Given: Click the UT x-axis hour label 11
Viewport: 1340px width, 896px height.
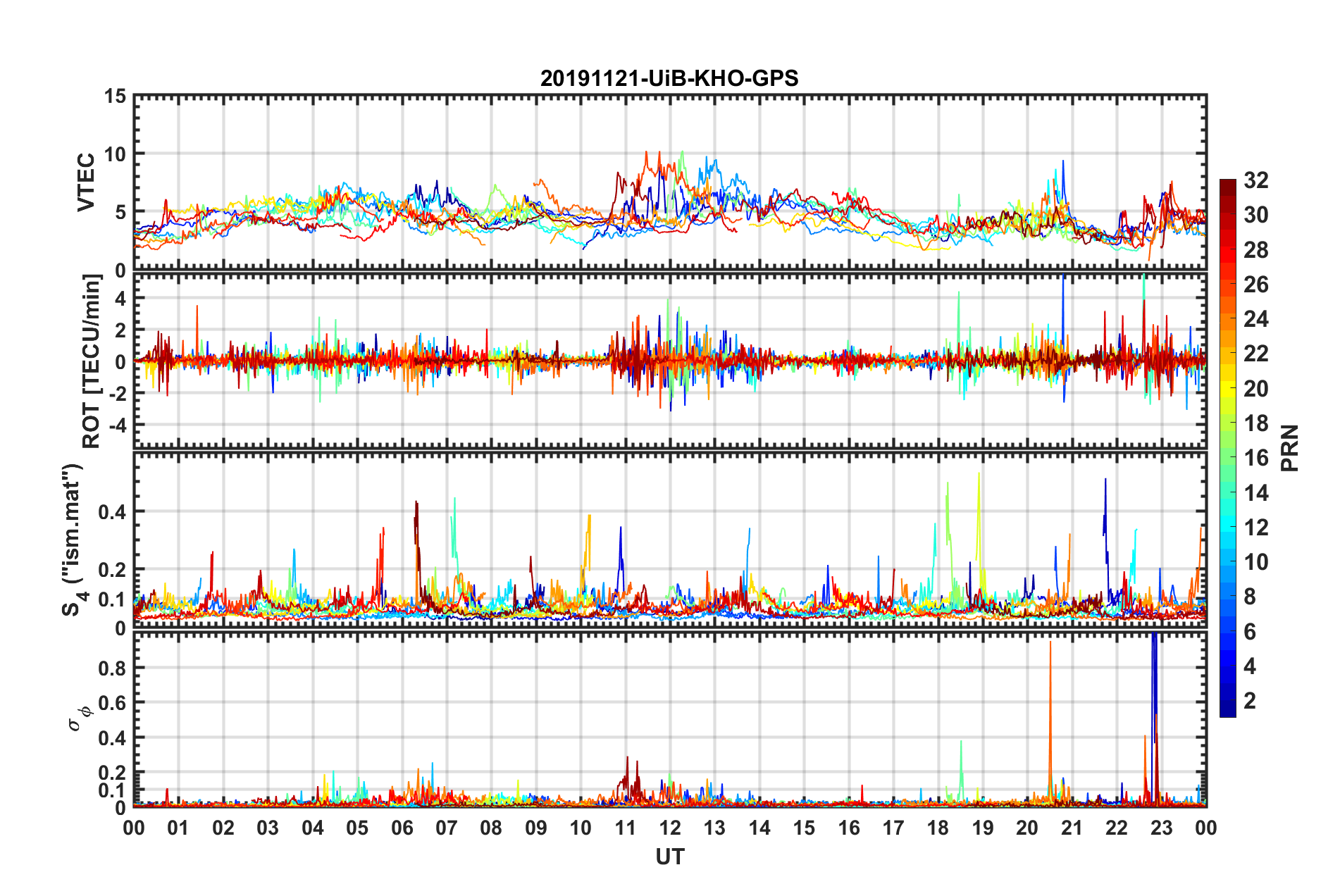Looking at the screenshot, I should coord(626,828).
